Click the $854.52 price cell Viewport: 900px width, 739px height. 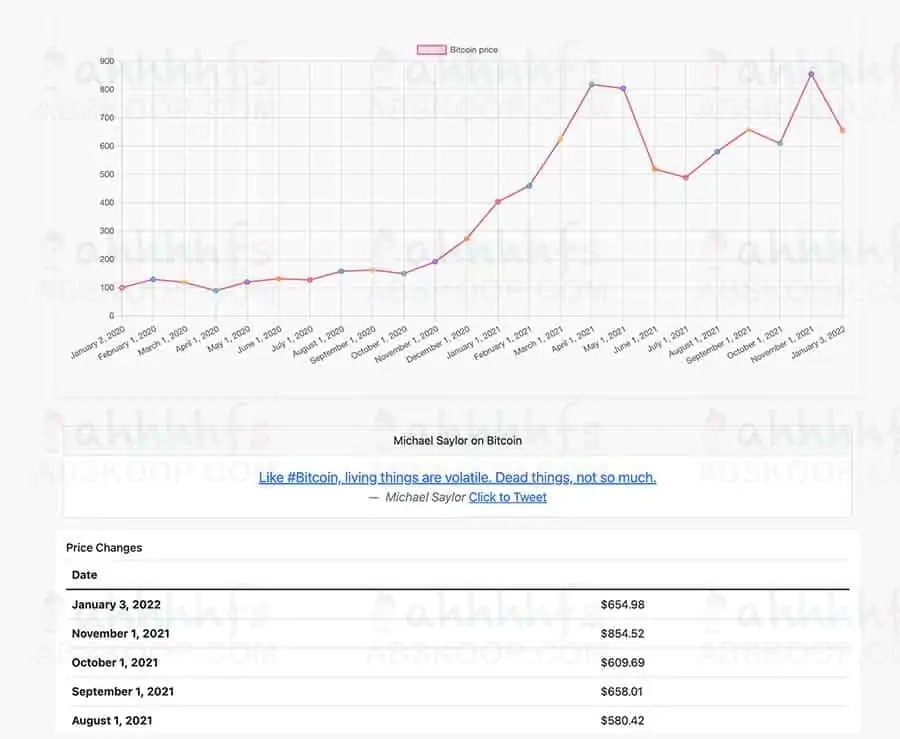tap(623, 634)
